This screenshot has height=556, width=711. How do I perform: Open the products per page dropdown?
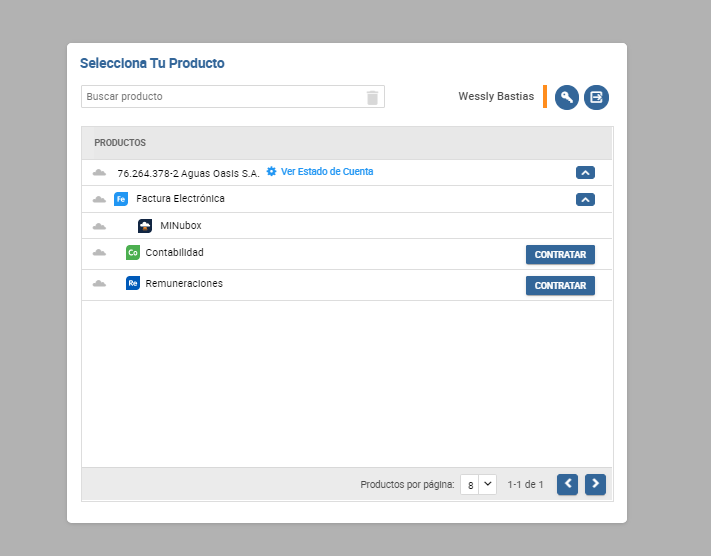[x=478, y=484]
